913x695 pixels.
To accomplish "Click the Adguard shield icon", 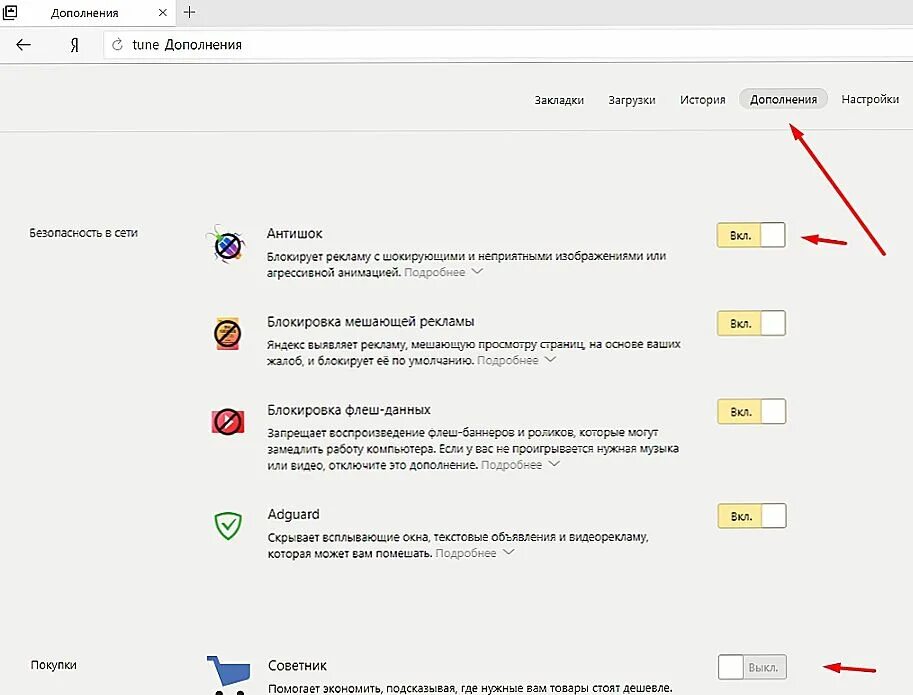I will pyautogui.click(x=228, y=526).
